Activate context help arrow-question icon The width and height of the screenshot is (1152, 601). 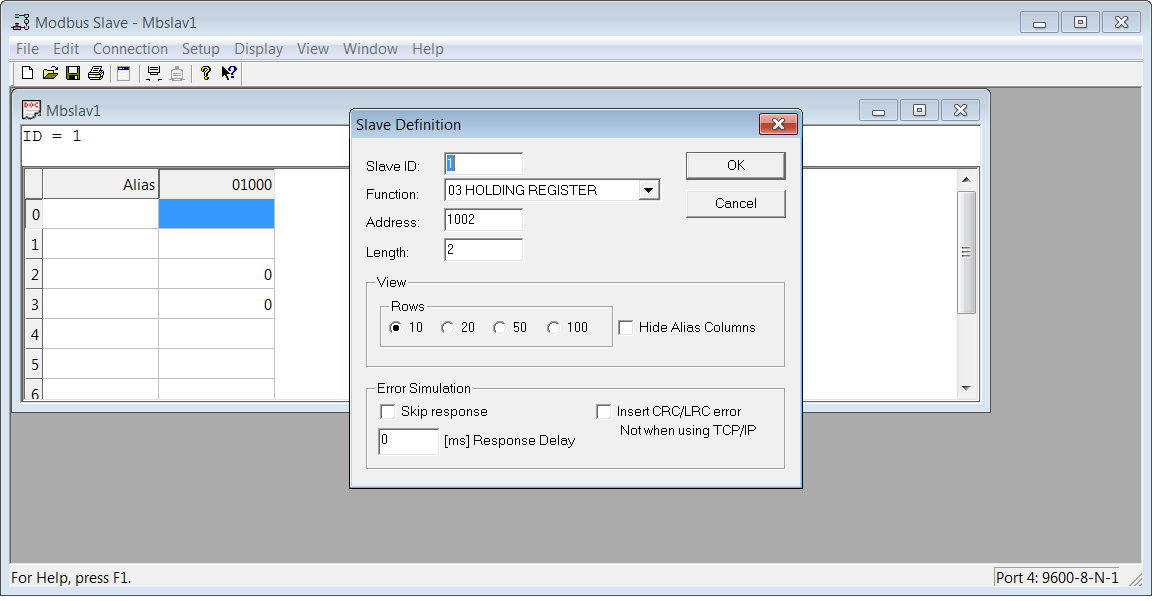click(x=229, y=73)
